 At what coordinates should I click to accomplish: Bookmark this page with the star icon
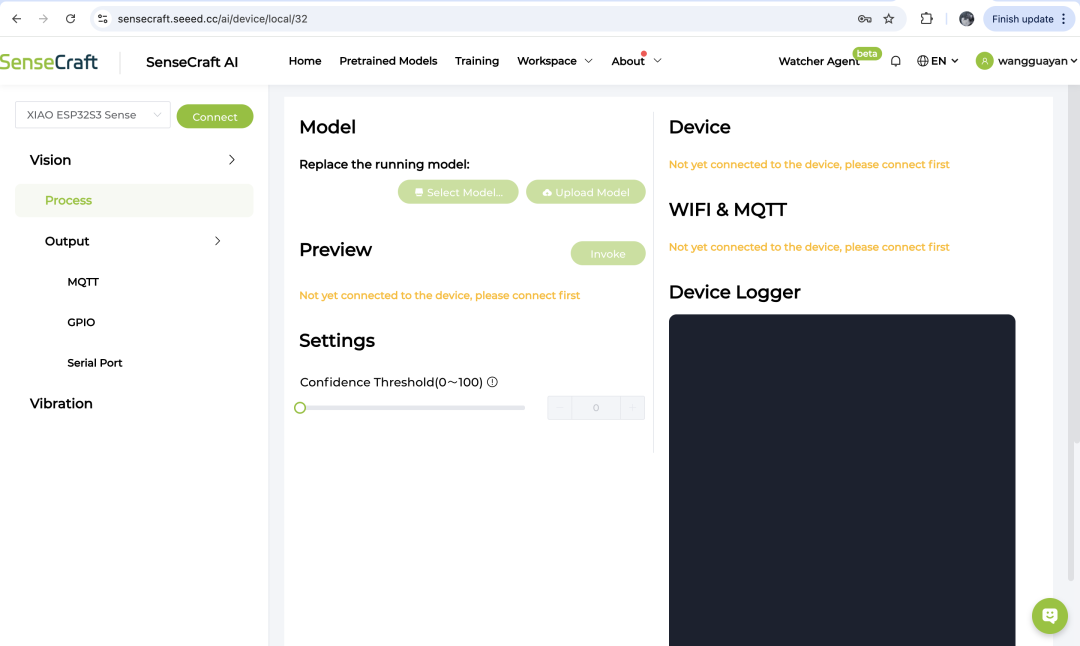coord(889,19)
